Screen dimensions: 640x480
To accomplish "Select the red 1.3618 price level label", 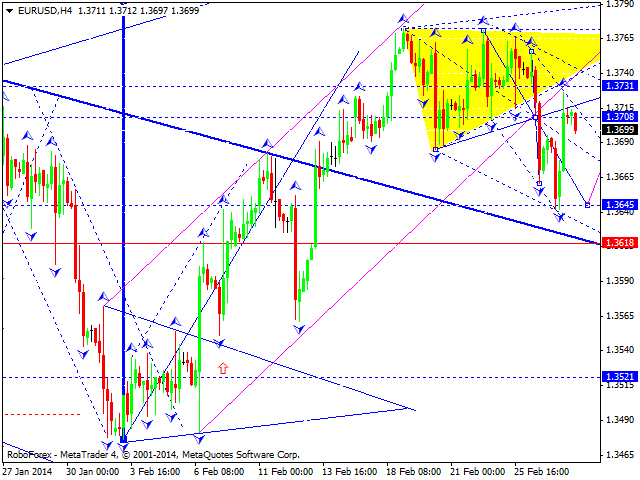I will [620, 243].
